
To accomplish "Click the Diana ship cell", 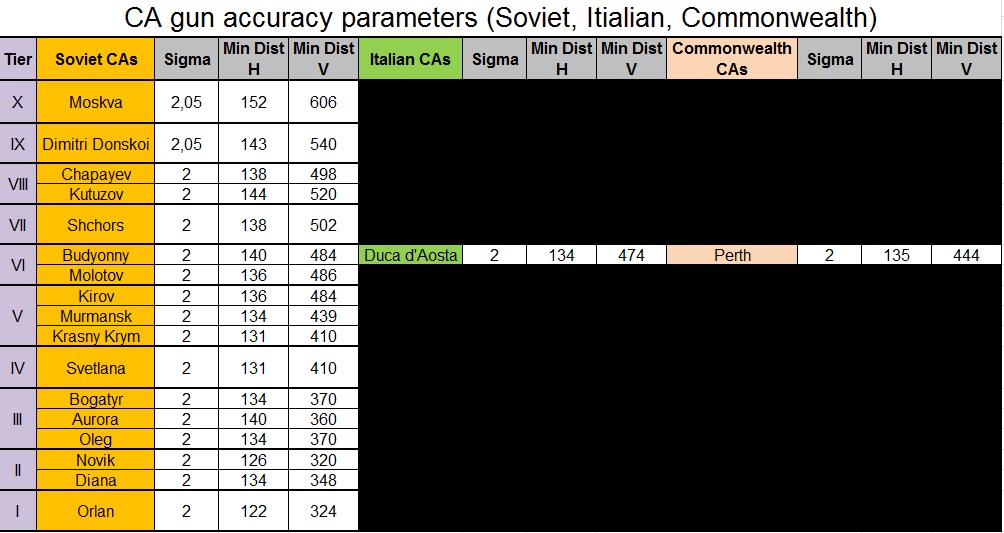I will click(x=95, y=480).
